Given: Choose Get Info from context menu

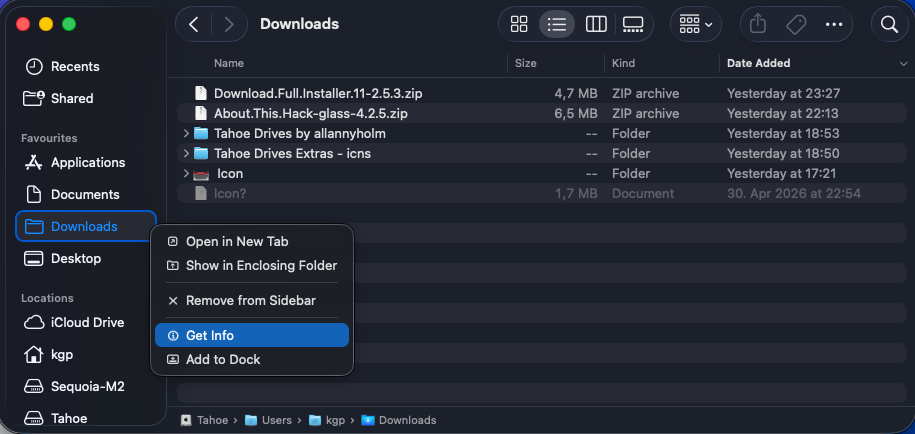Looking at the screenshot, I should point(252,335).
